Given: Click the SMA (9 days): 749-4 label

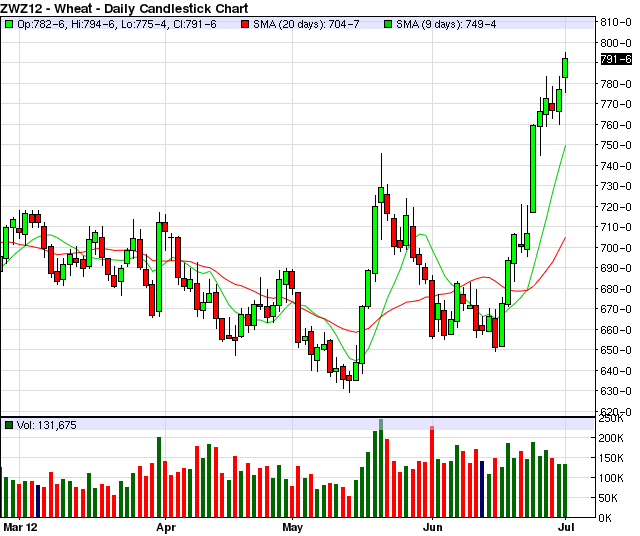Looking at the screenshot, I should click(x=446, y=24).
